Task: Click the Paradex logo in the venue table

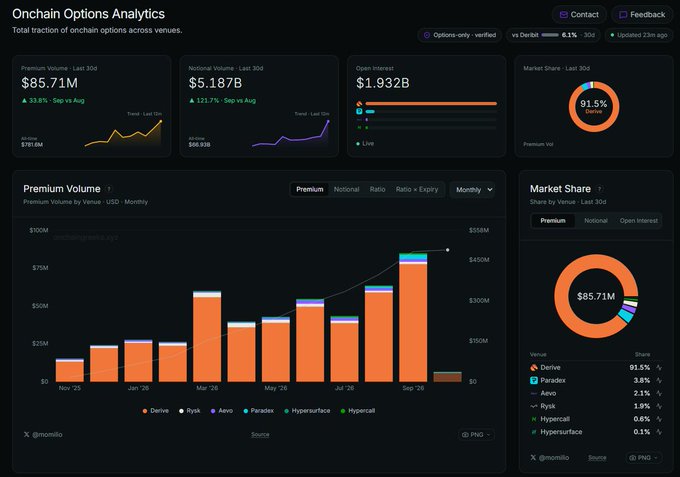Action: pyautogui.click(x=534, y=380)
